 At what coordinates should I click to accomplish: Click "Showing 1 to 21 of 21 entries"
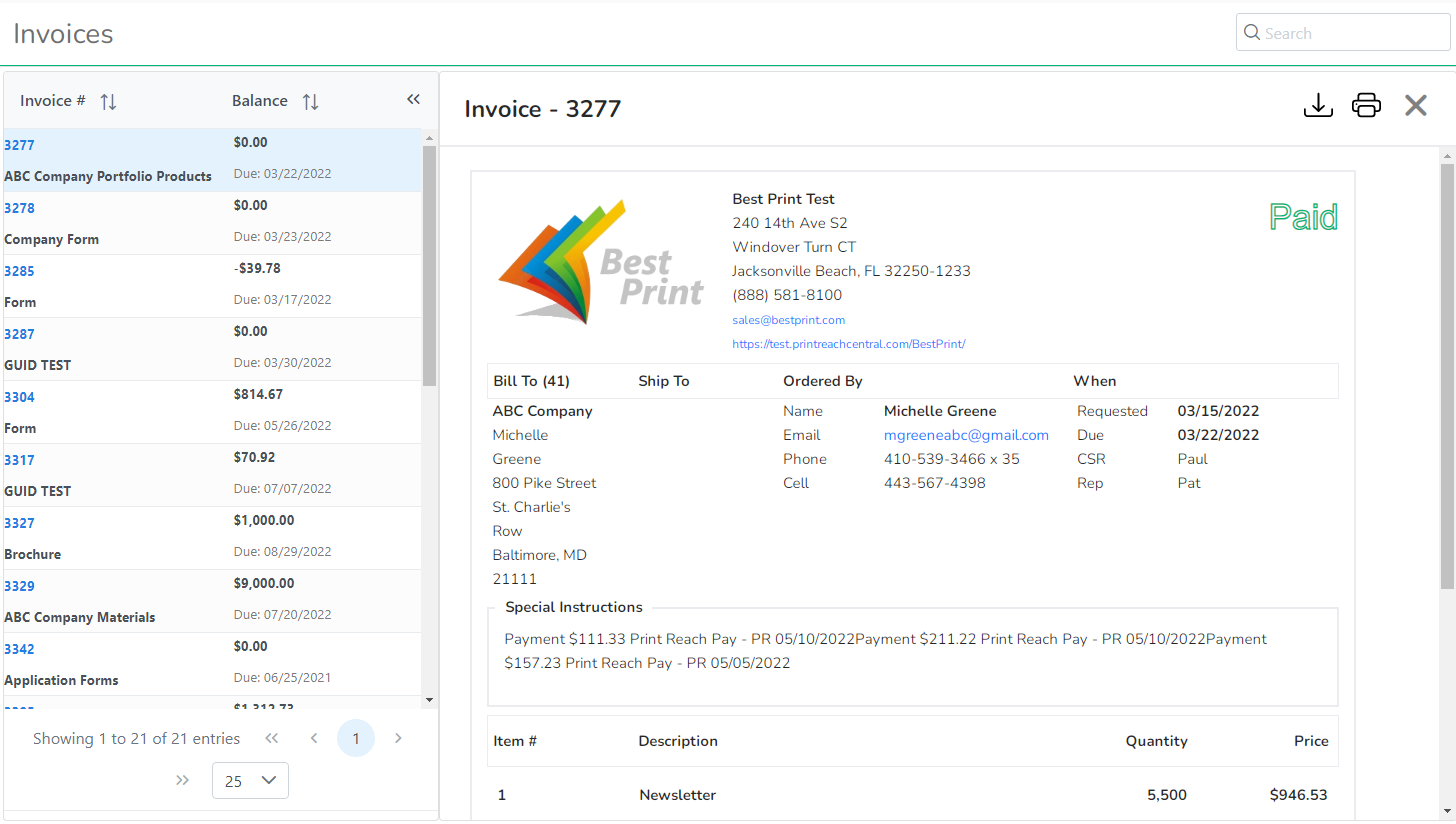coord(136,739)
